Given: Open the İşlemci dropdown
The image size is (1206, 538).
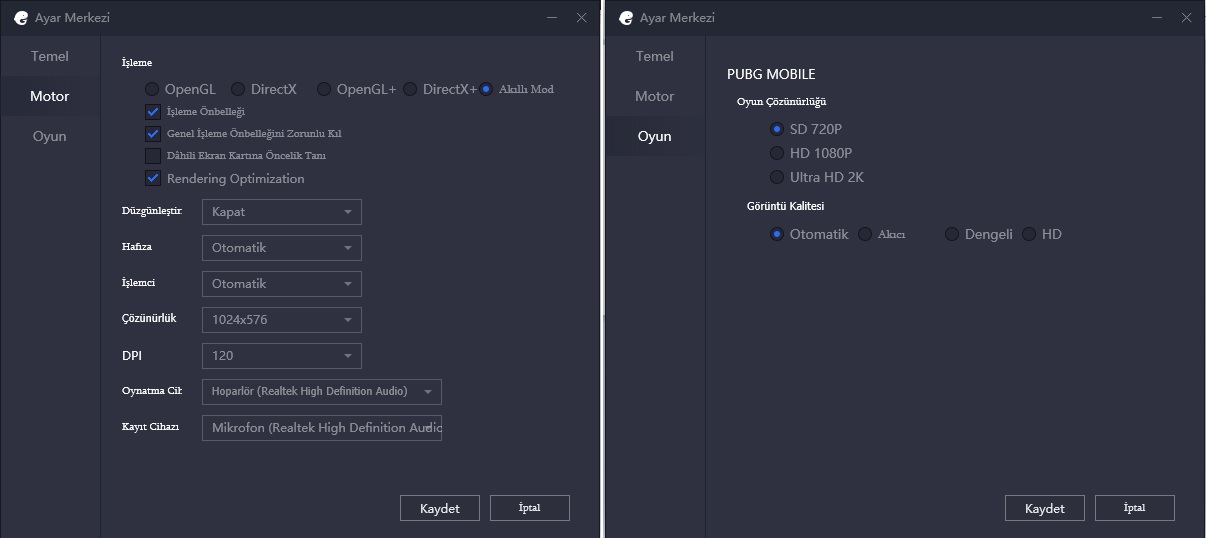Looking at the screenshot, I should [x=282, y=284].
